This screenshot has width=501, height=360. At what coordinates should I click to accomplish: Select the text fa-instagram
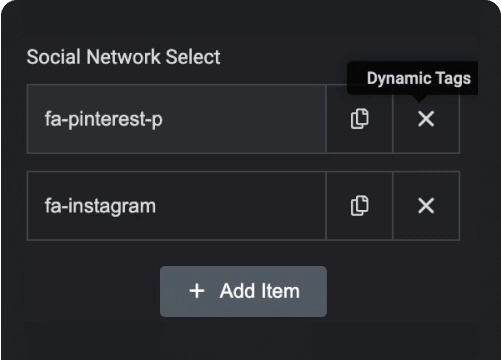tap(100, 206)
